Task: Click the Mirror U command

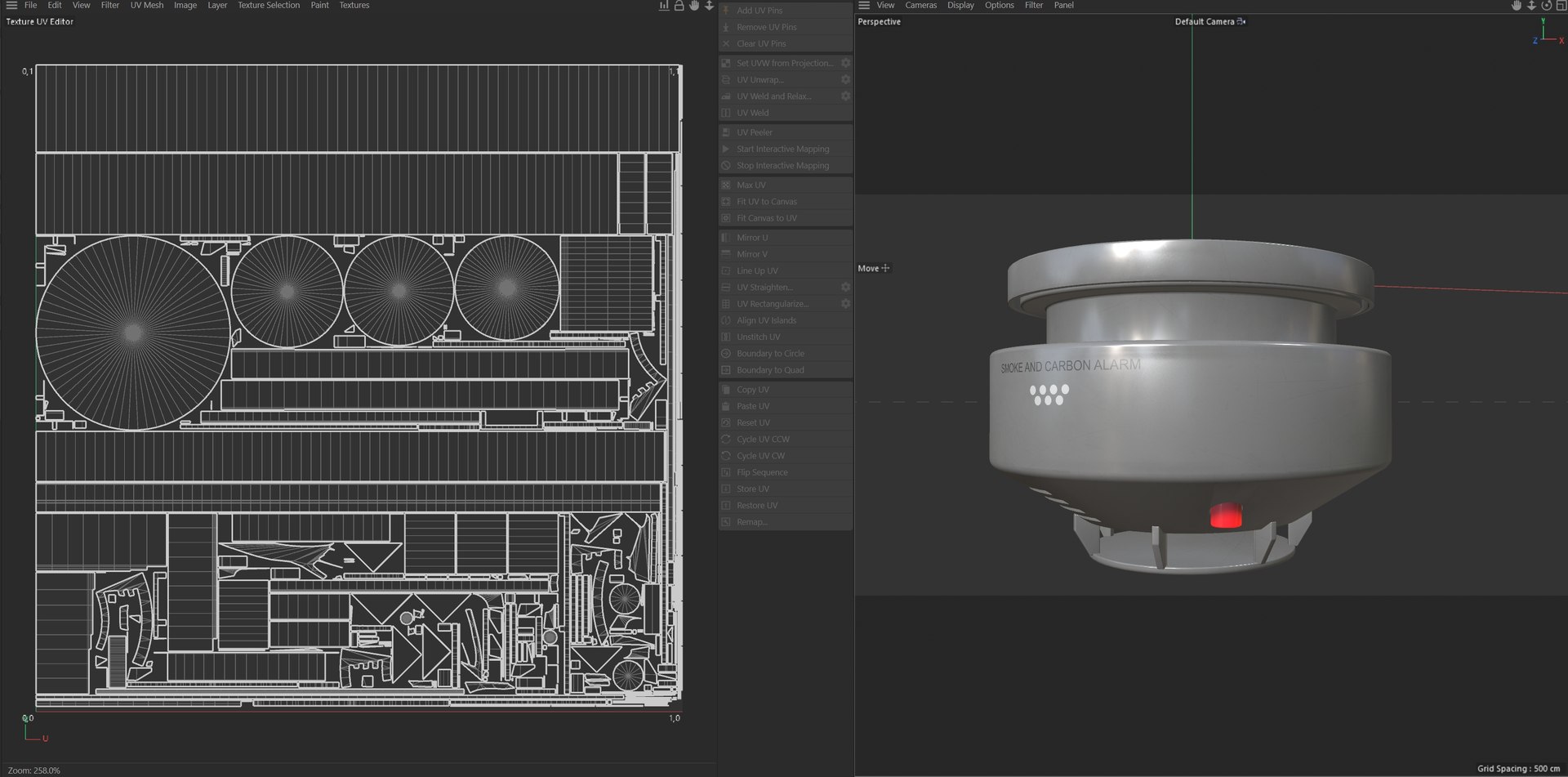Action: pyautogui.click(x=786, y=238)
